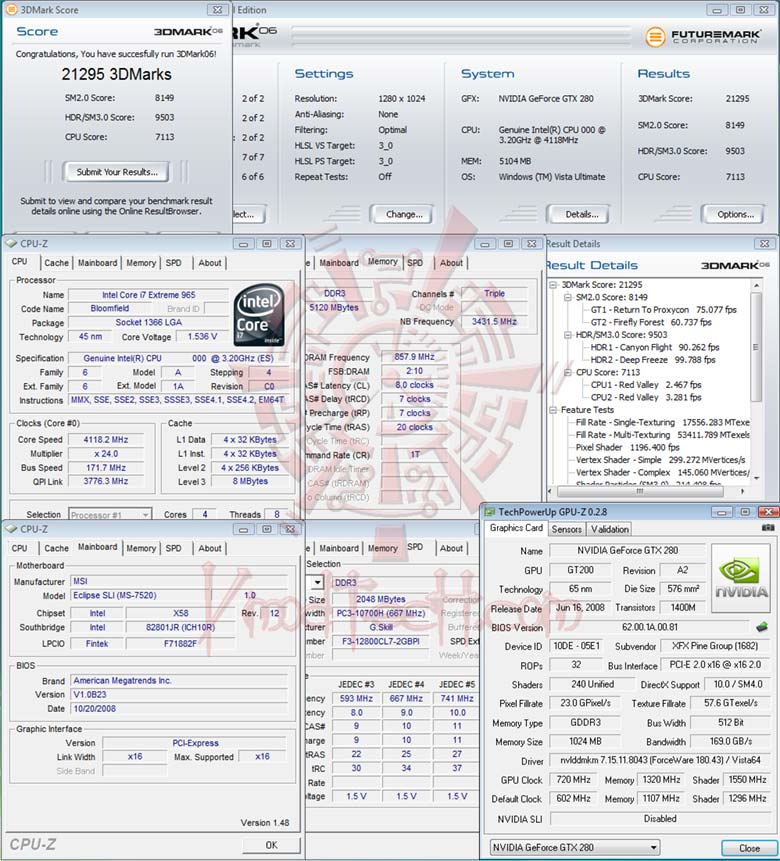Open the SPD memory slot selection dropdown
The height and width of the screenshot is (861, 780).
point(317,582)
